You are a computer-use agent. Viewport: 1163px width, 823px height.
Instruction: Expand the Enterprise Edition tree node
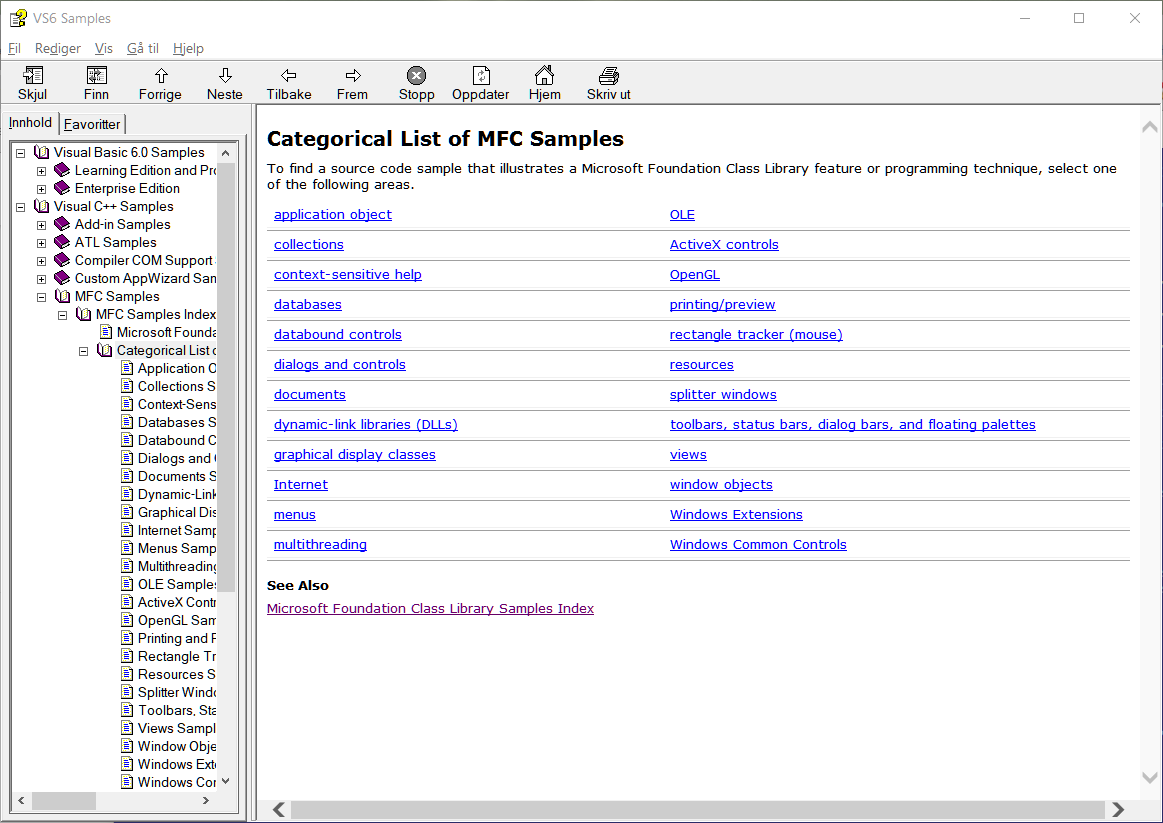click(x=42, y=189)
